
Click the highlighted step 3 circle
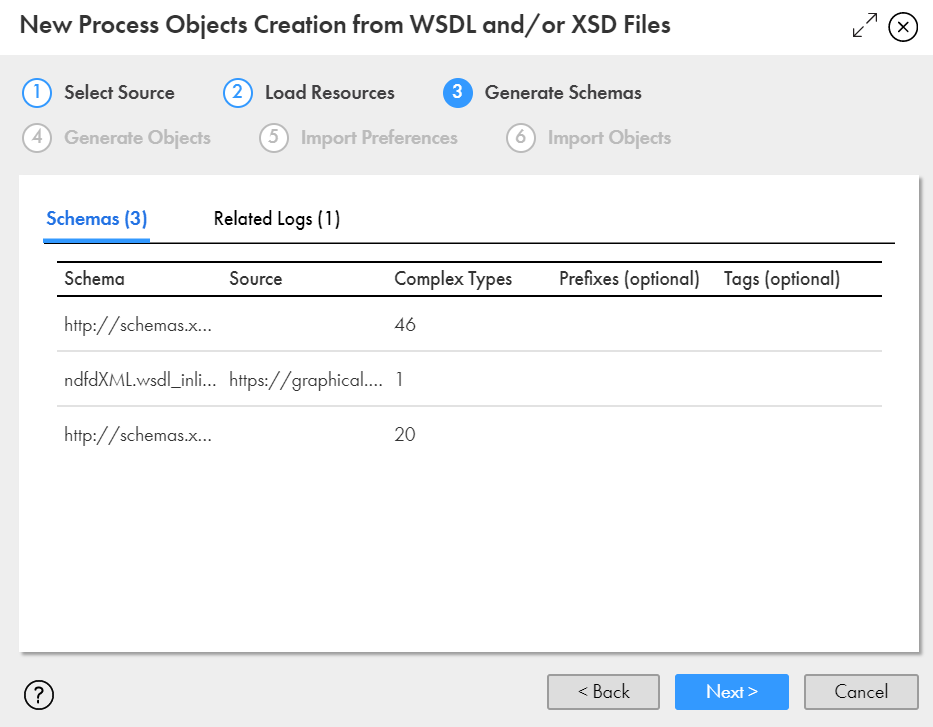(x=458, y=93)
